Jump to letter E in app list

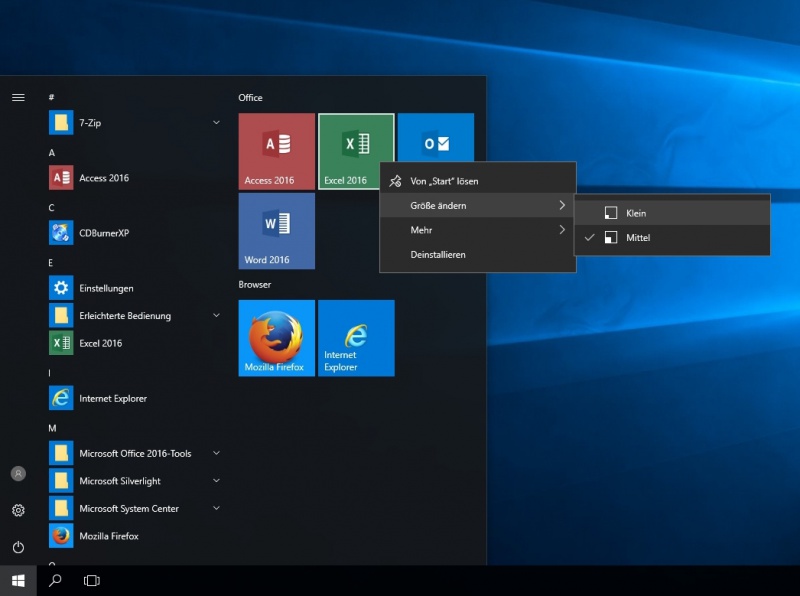tap(51, 263)
